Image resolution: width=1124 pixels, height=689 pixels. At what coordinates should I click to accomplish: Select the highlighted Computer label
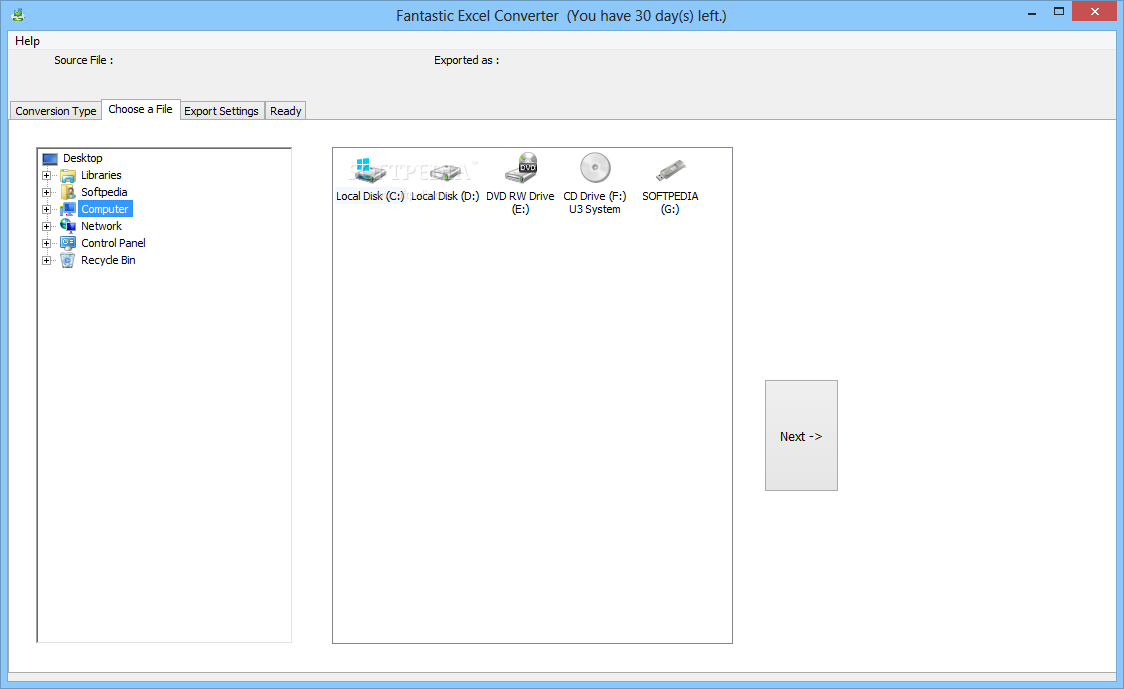pos(105,209)
